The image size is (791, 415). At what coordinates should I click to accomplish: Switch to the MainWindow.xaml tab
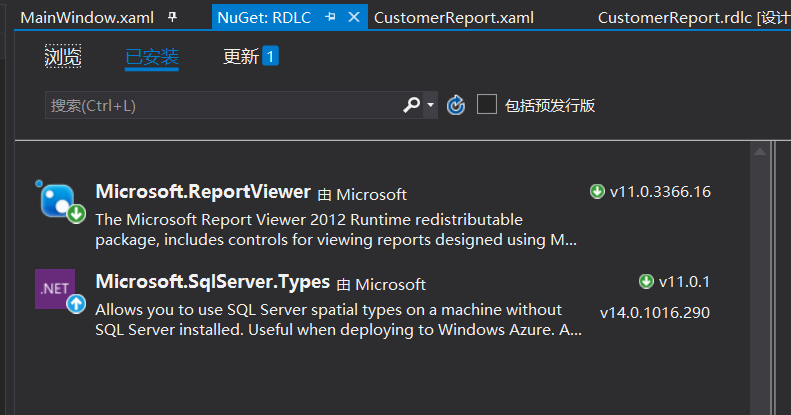click(x=87, y=18)
